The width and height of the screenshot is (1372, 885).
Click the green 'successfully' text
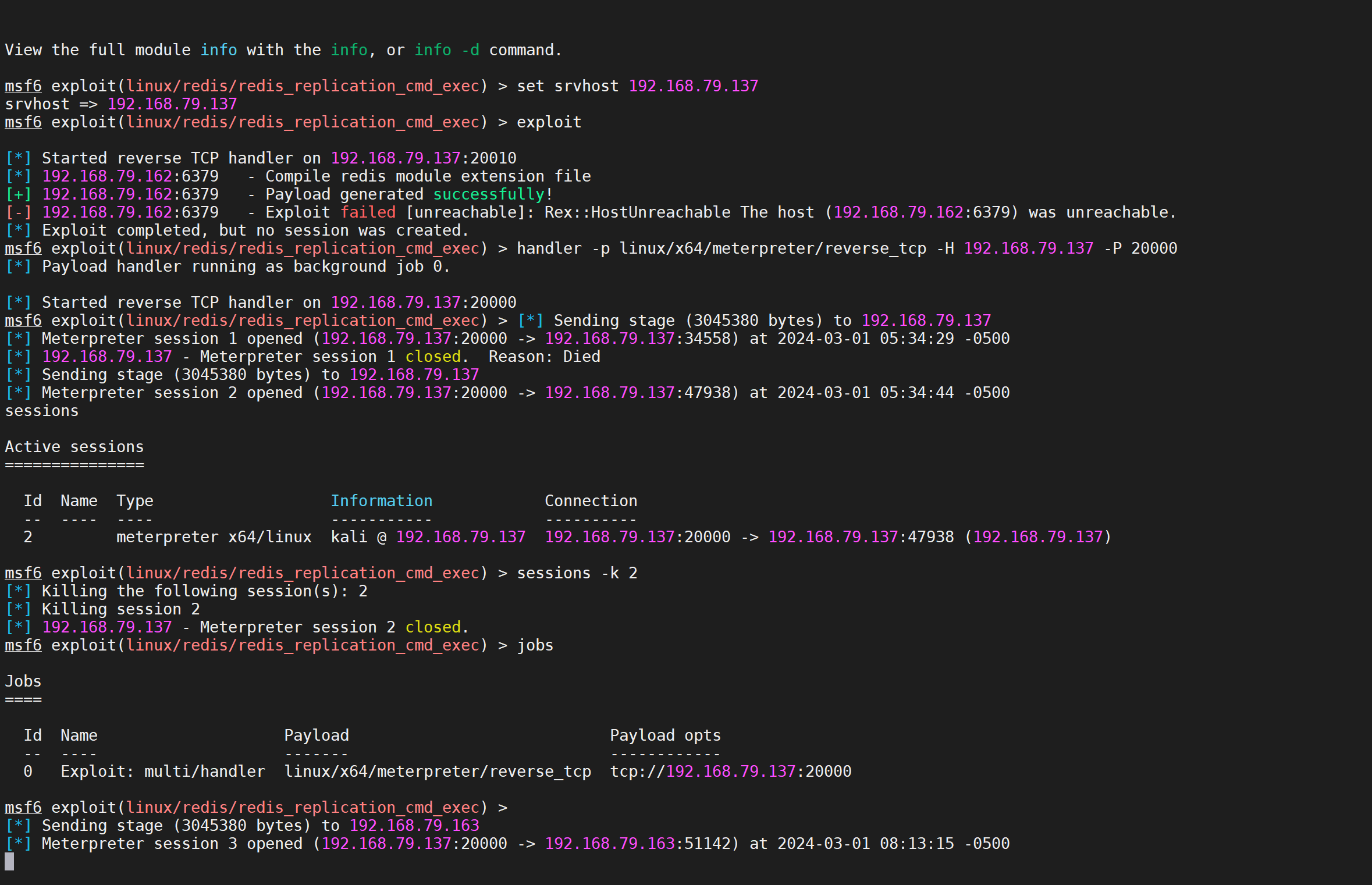tap(489, 194)
